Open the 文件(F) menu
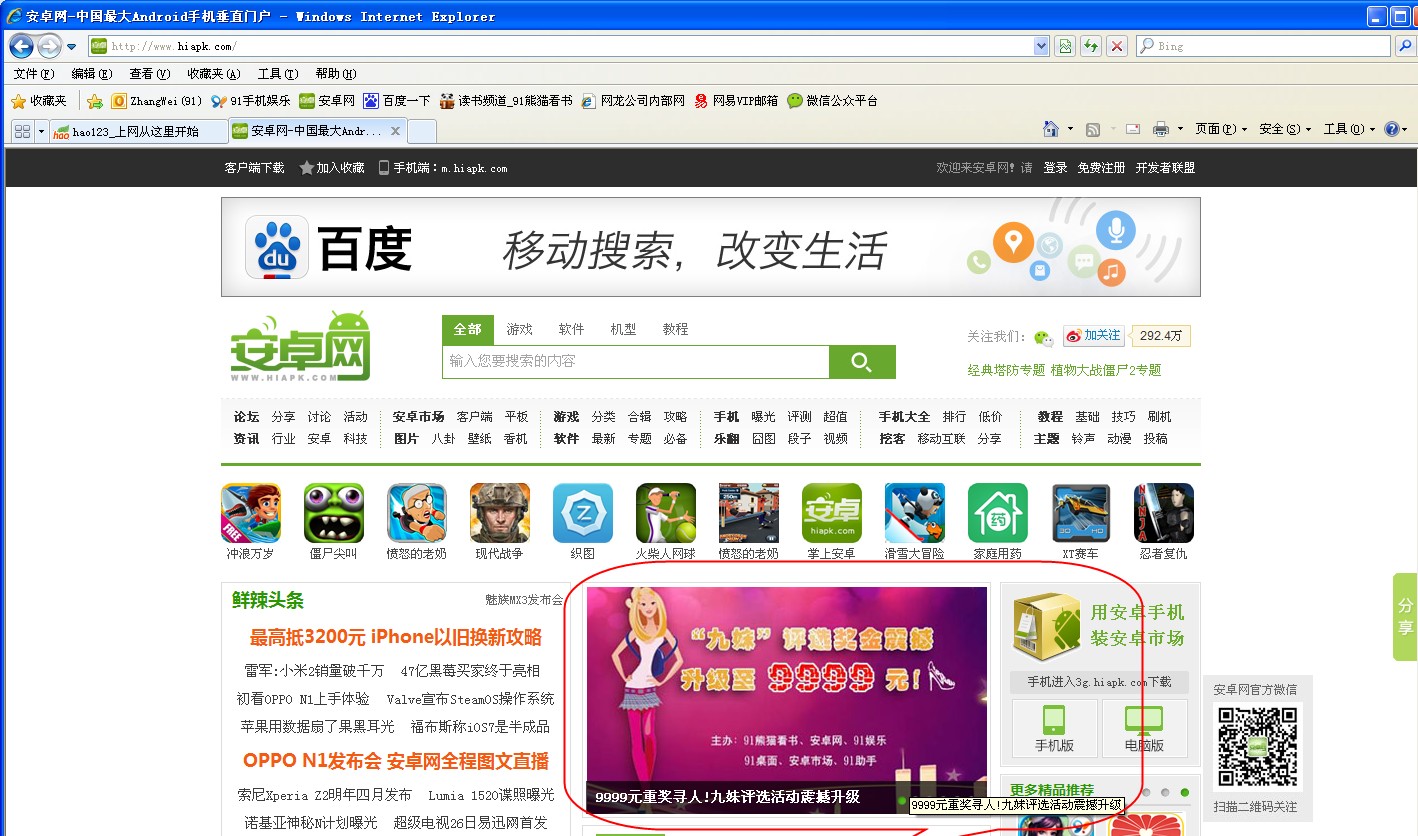Image resolution: width=1418 pixels, height=836 pixels. tap(32, 74)
